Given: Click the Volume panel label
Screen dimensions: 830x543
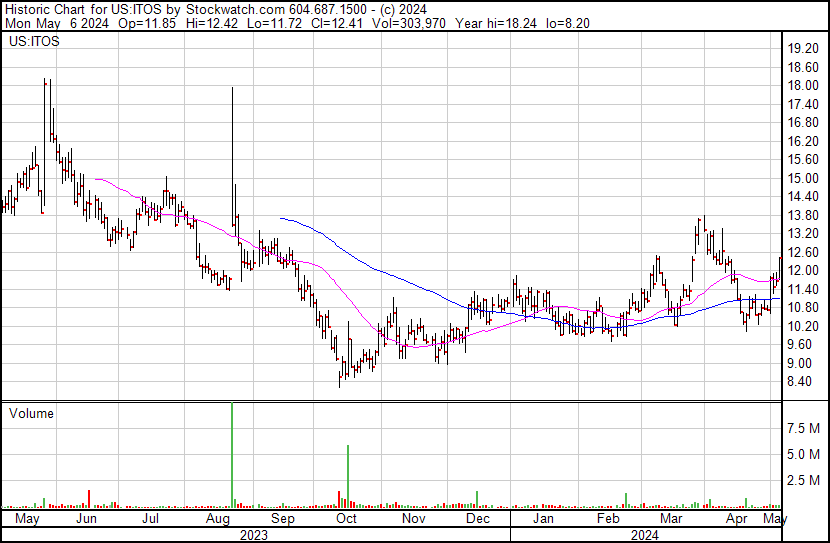Looking at the screenshot, I should click(x=30, y=413).
